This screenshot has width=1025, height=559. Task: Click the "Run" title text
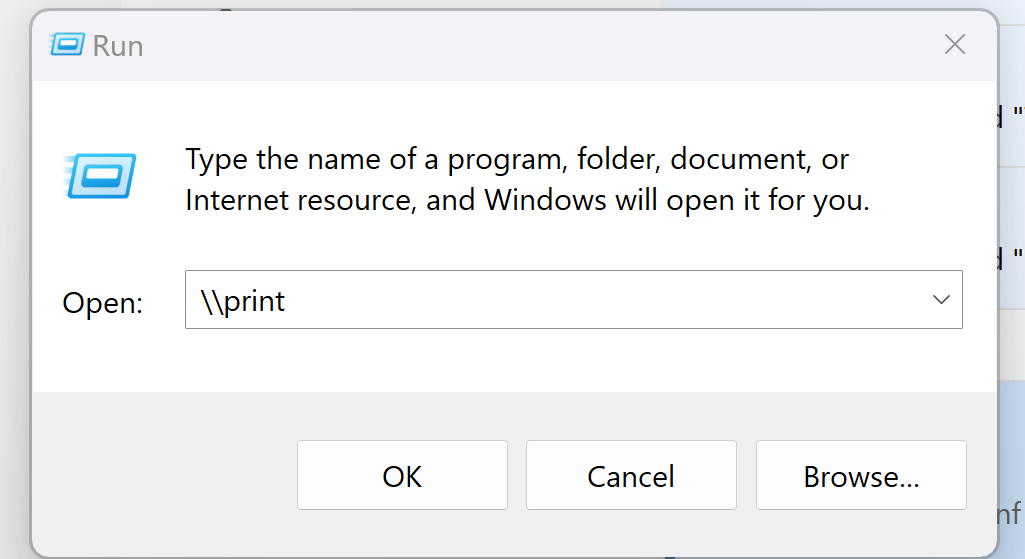[118, 46]
